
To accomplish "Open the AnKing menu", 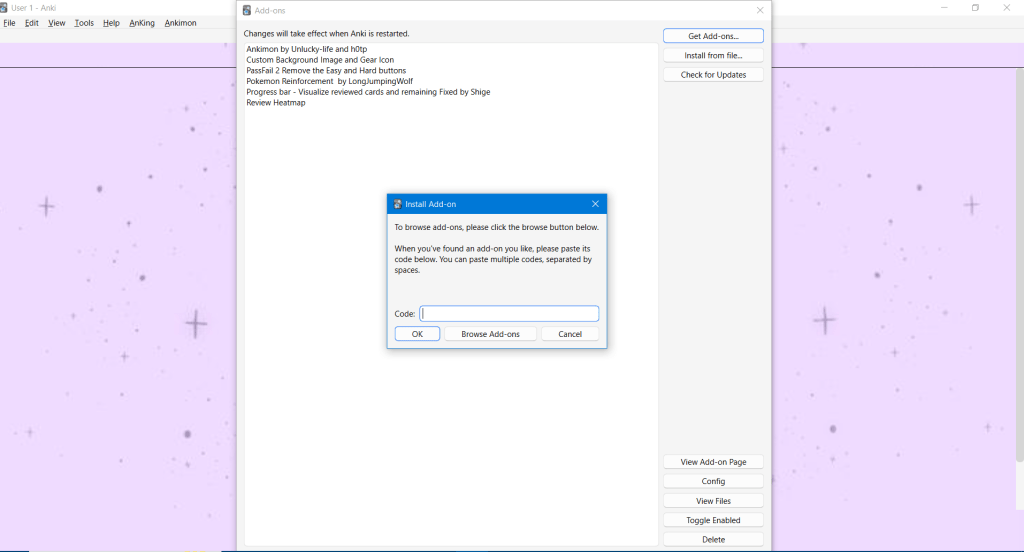I will point(142,23).
